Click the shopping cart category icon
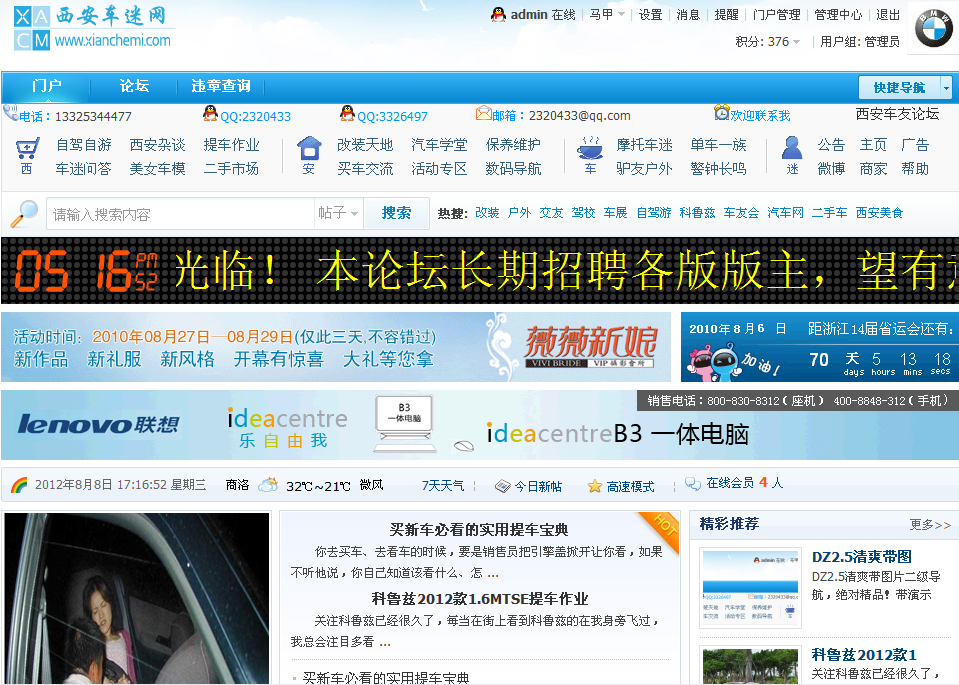Image resolution: width=959 pixels, height=685 pixels. 28,148
